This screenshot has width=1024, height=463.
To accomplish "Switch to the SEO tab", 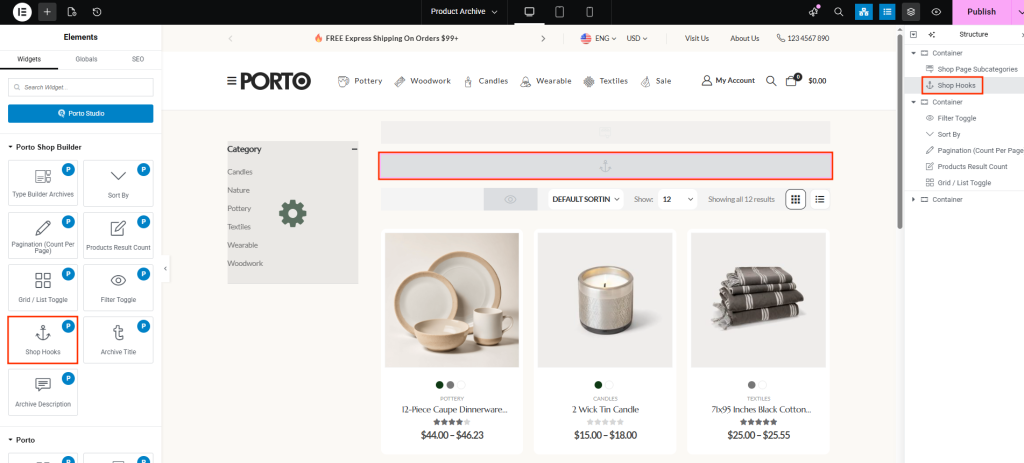I will tap(137, 59).
